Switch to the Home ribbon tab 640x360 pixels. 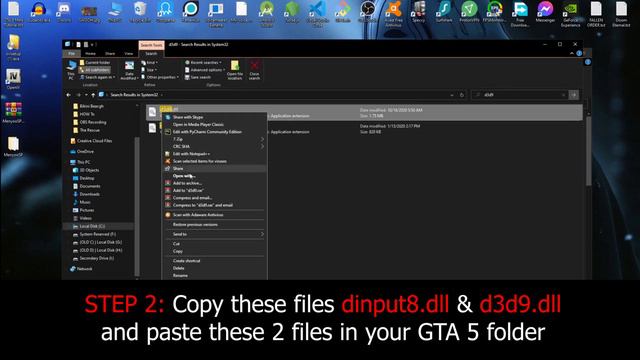click(90, 53)
